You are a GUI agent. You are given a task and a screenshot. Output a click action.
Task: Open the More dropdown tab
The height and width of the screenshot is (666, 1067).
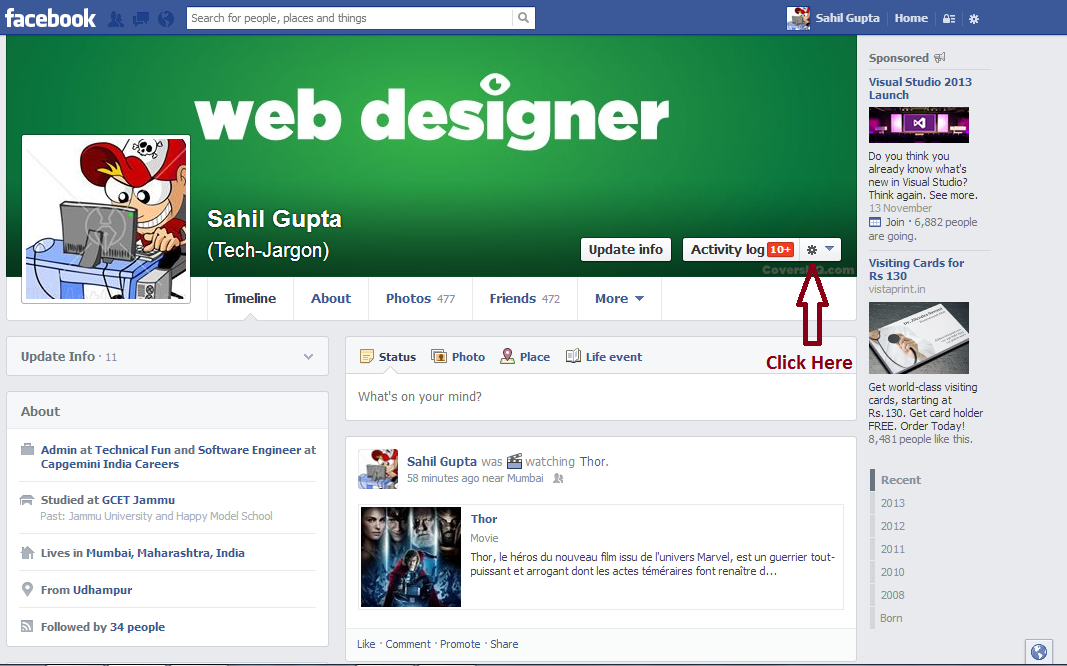[619, 299]
